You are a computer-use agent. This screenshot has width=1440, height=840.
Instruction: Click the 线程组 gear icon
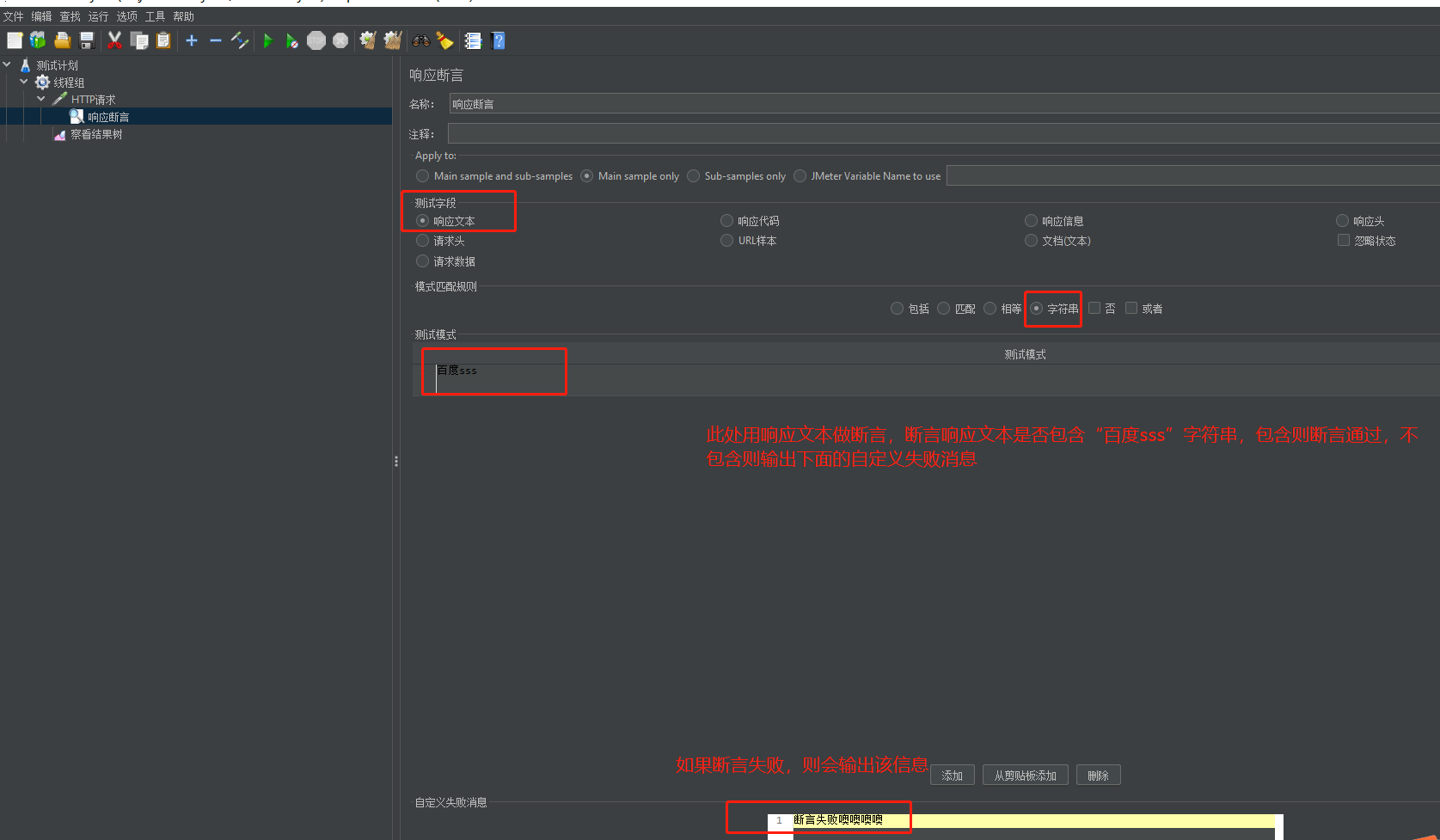click(42, 83)
